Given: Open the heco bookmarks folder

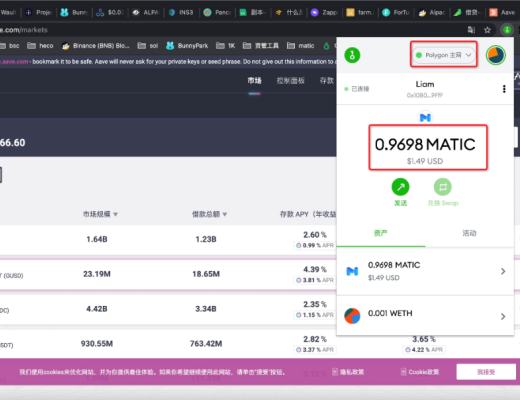Looking at the screenshot, I should 40,46.
